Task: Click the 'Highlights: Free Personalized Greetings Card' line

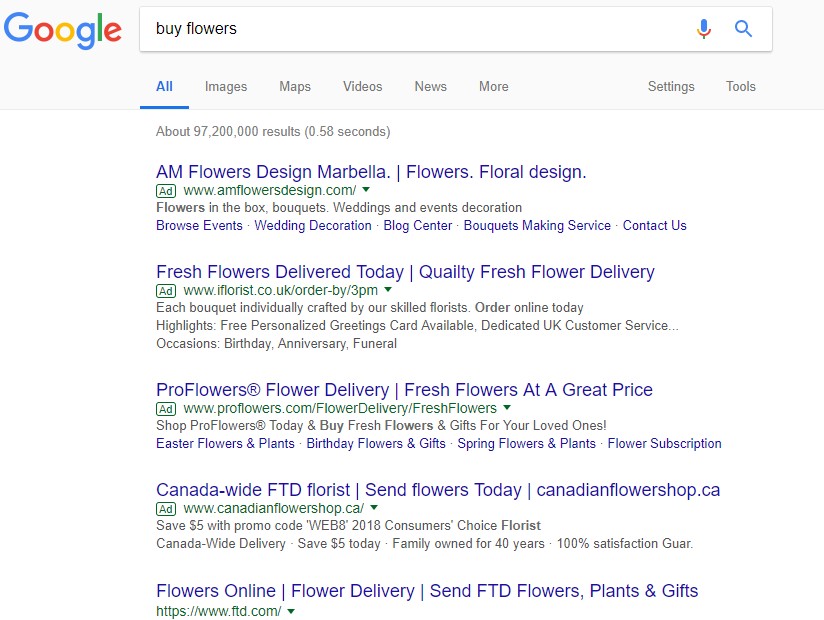Action: [x=417, y=325]
